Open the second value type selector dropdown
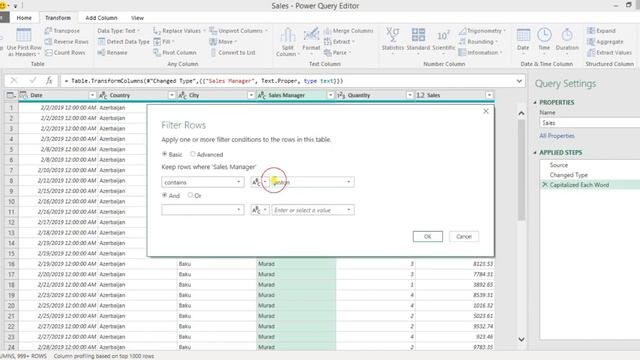Viewport: 640px width, 360px height. click(260, 210)
